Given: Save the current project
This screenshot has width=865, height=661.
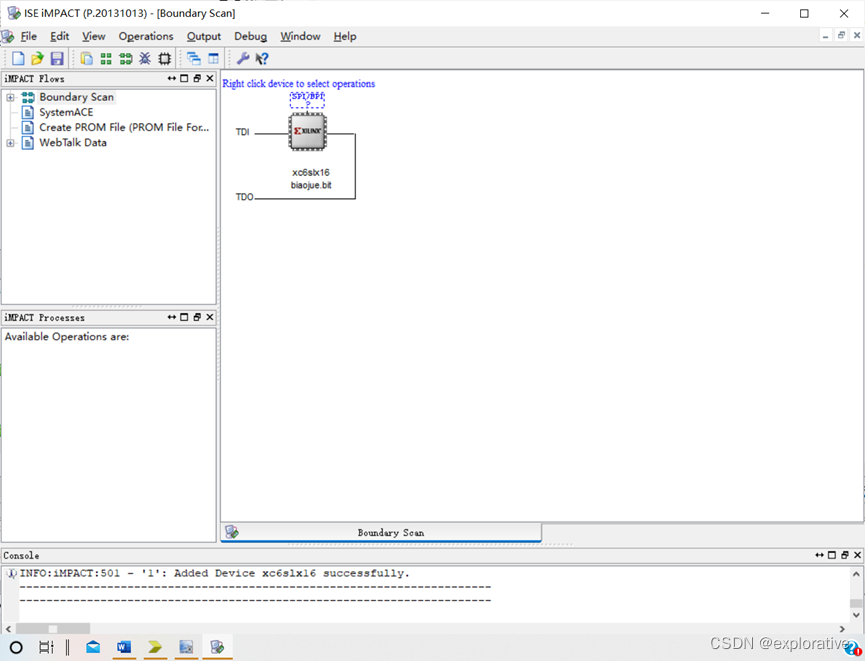Looking at the screenshot, I should pos(57,58).
